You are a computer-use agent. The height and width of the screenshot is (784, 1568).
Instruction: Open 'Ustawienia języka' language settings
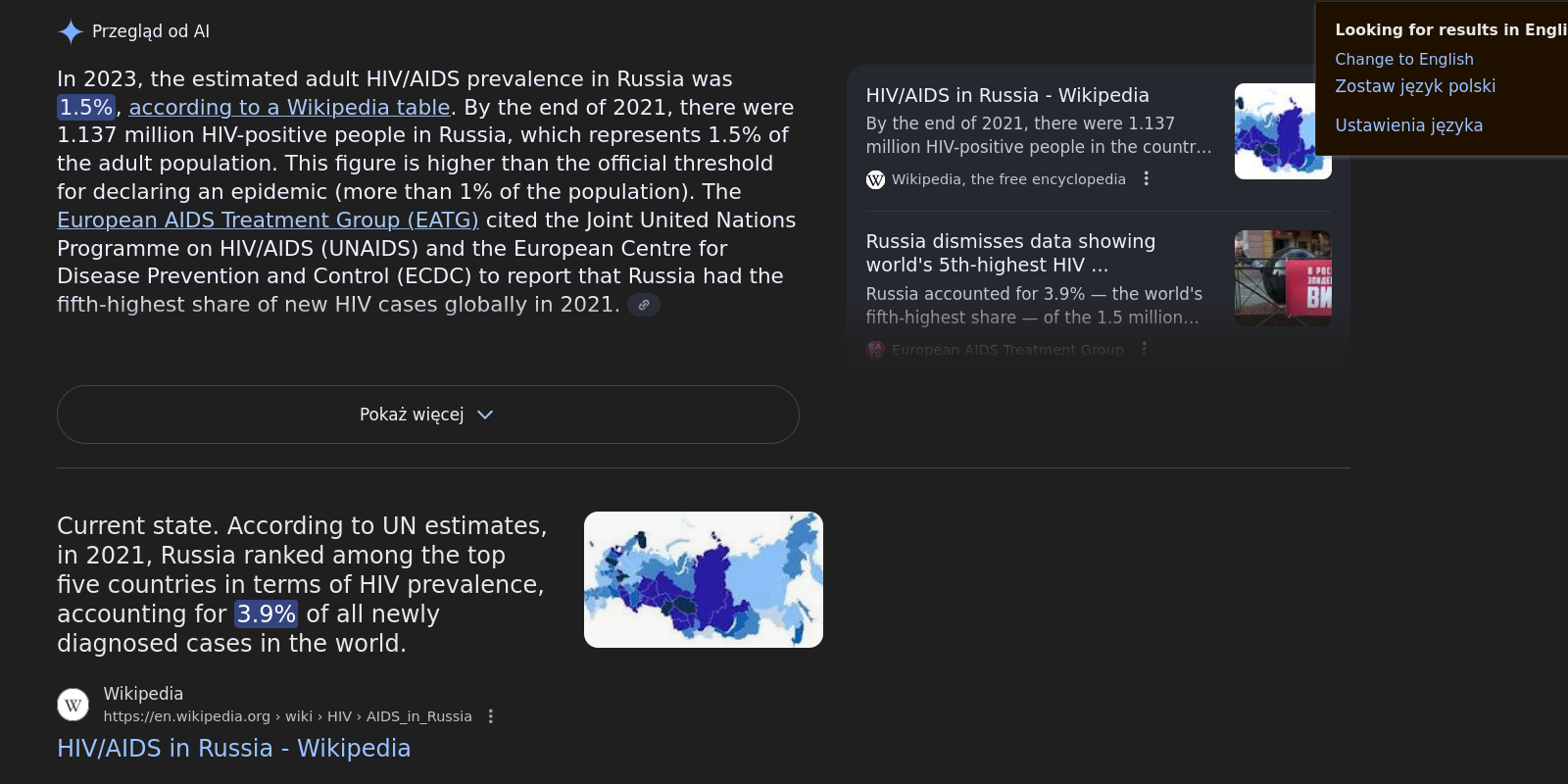pyautogui.click(x=1408, y=125)
